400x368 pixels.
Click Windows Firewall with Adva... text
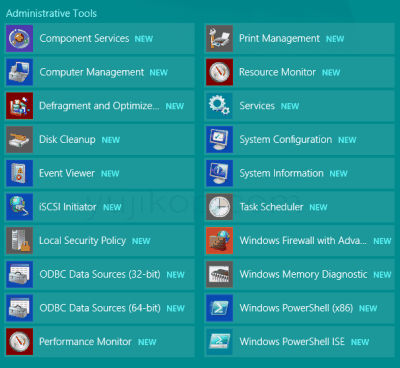pyautogui.click(x=303, y=241)
